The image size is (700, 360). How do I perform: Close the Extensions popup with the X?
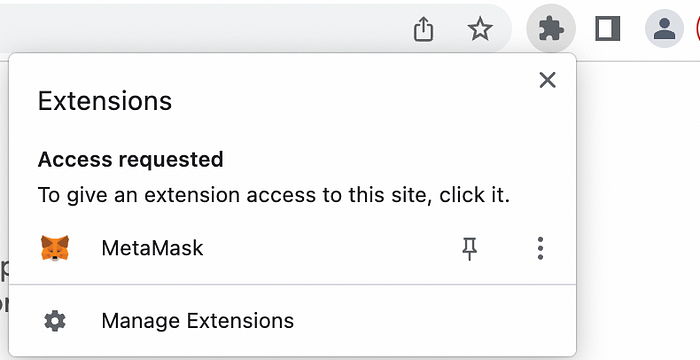[x=547, y=80]
